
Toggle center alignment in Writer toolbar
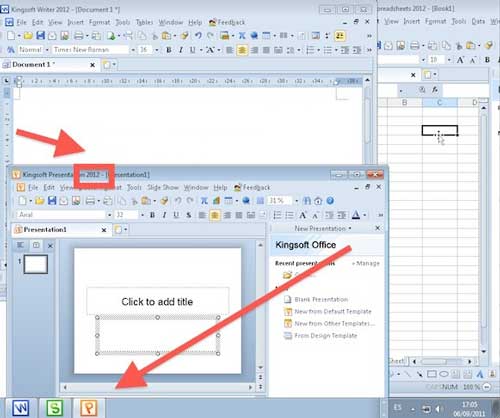(x=242, y=50)
